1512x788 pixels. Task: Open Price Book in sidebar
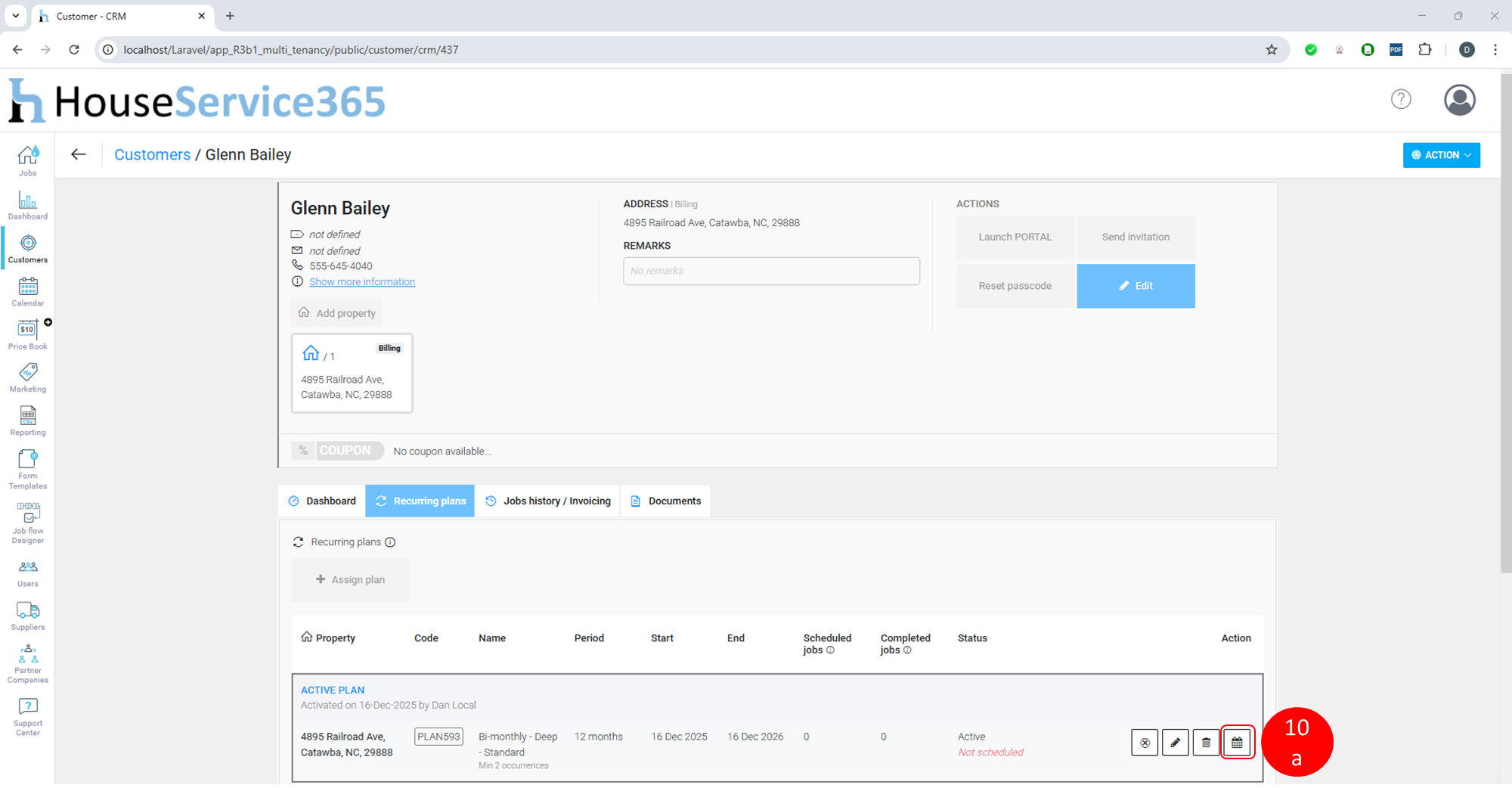pyautogui.click(x=28, y=334)
